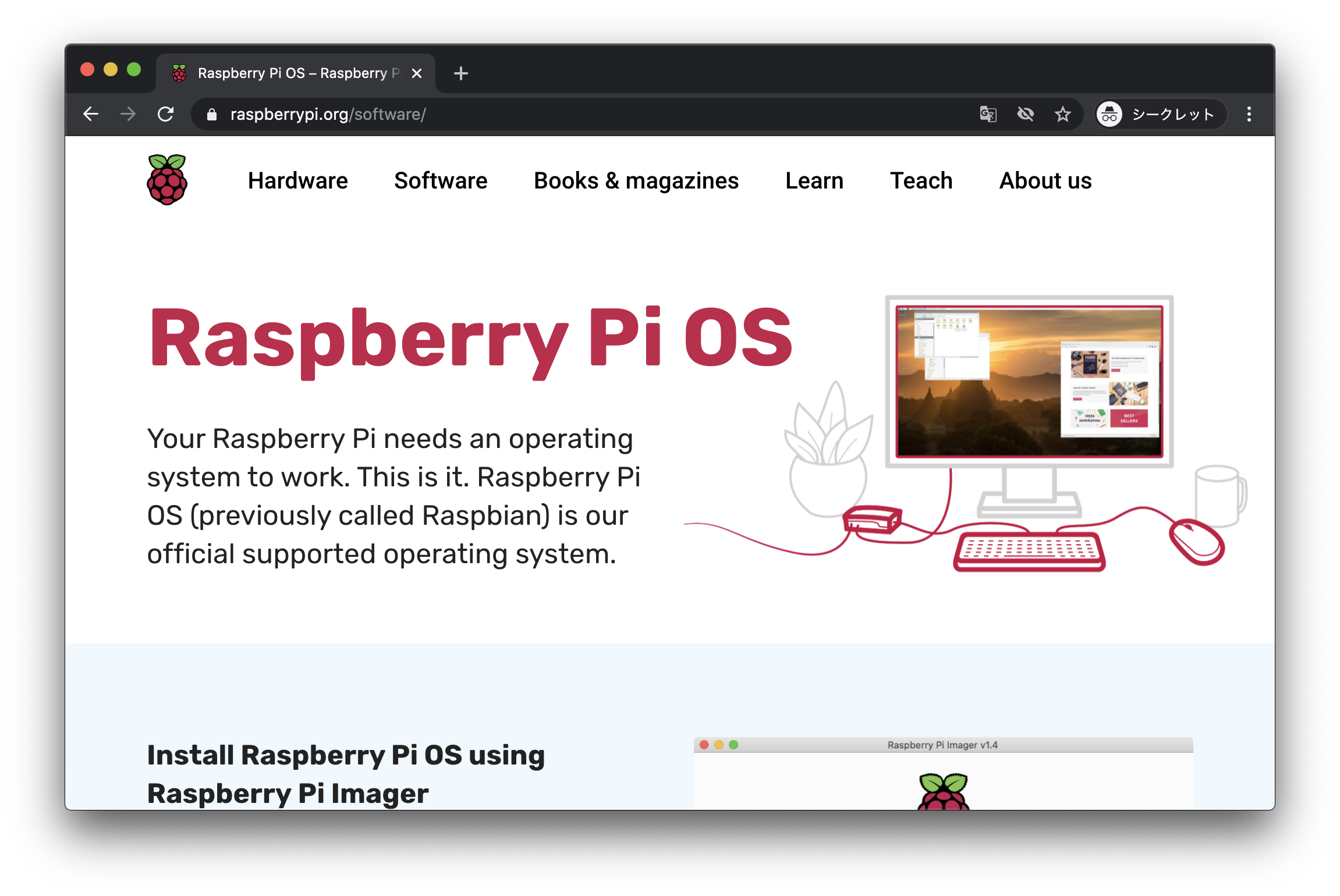Open the Learn navigation link
The image size is (1340, 896).
[814, 181]
